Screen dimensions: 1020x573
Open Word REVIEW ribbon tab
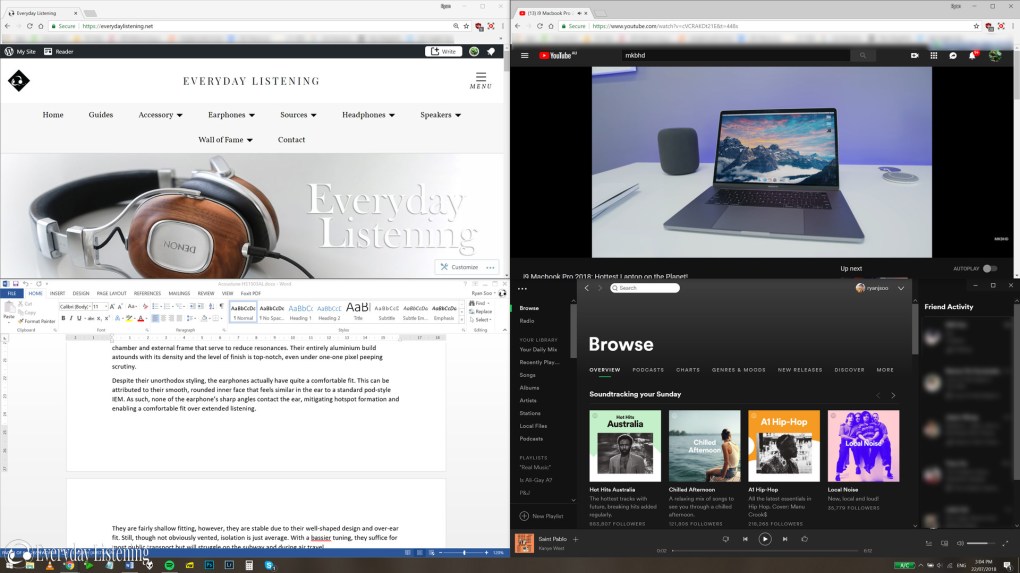pos(206,293)
